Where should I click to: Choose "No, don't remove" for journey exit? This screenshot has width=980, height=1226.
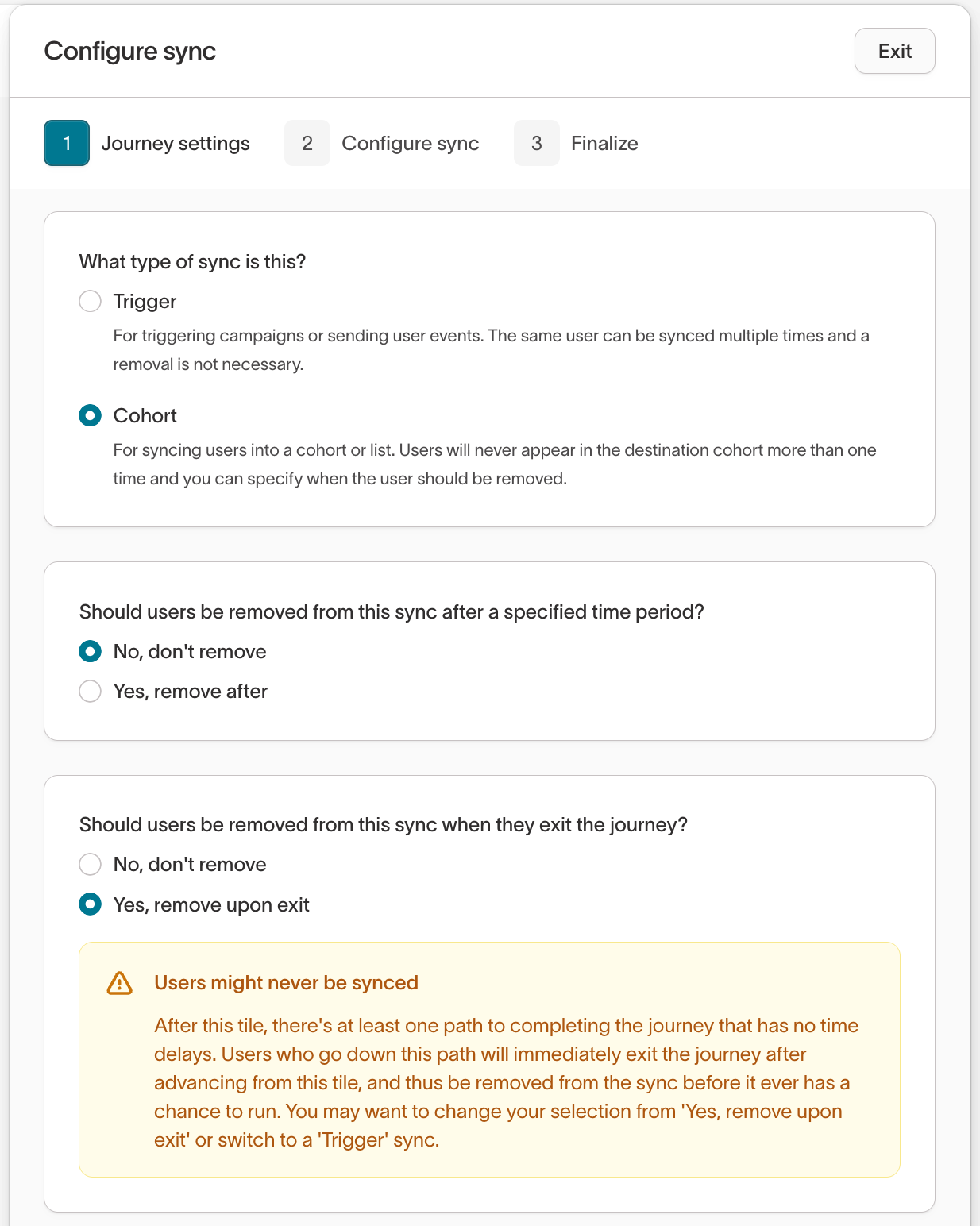tap(91, 865)
